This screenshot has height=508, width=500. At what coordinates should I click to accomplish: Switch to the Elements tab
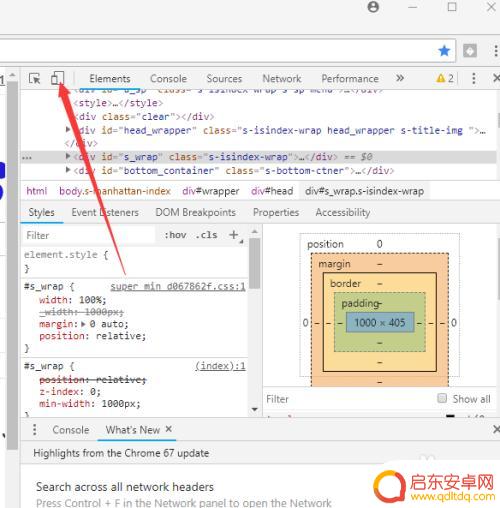point(110,79)
